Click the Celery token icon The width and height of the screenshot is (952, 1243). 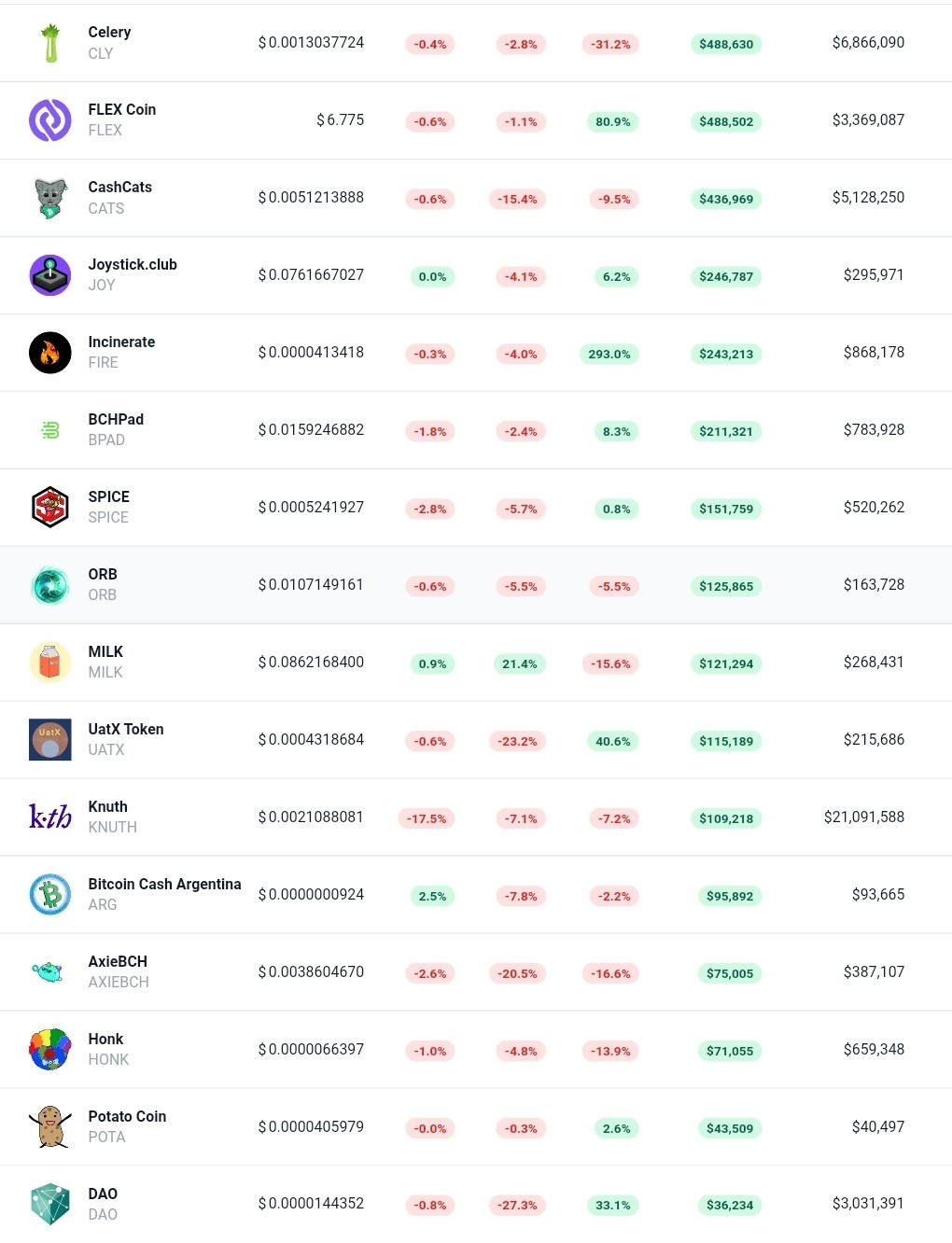[x=50, y=43]
